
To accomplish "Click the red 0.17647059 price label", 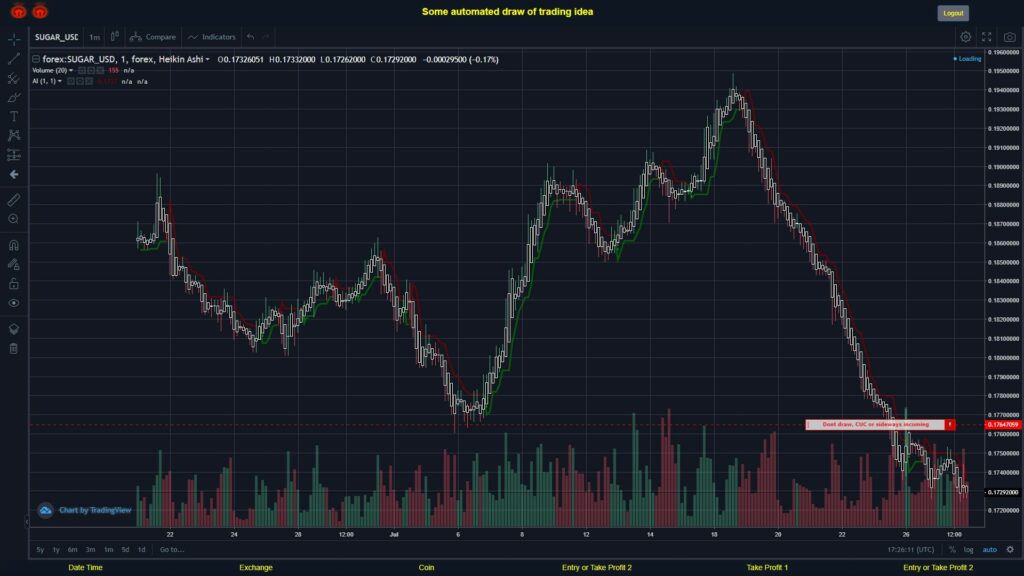I will pos(1003,424).
